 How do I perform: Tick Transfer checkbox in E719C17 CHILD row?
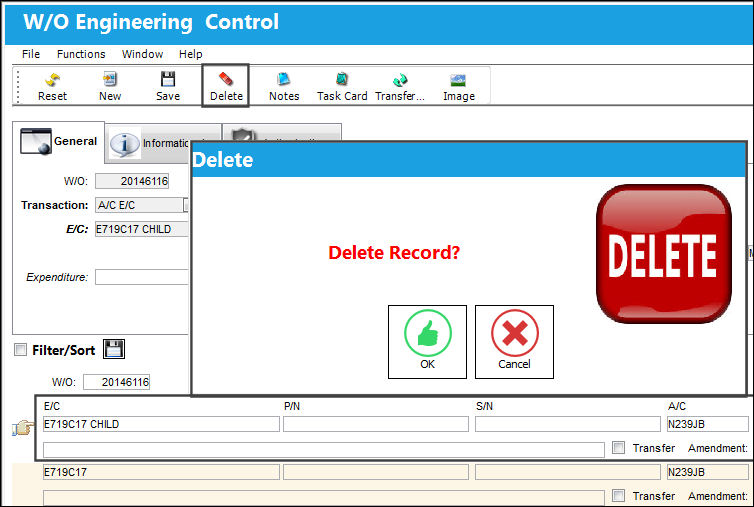(618, 447)
